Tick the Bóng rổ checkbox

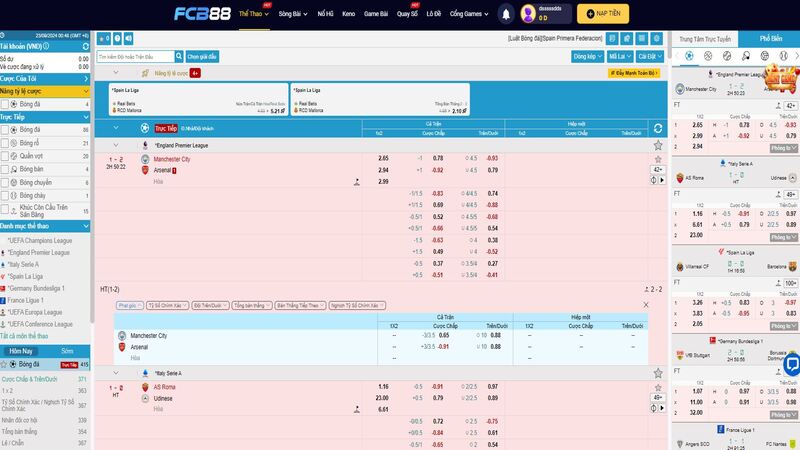[5, 143]
